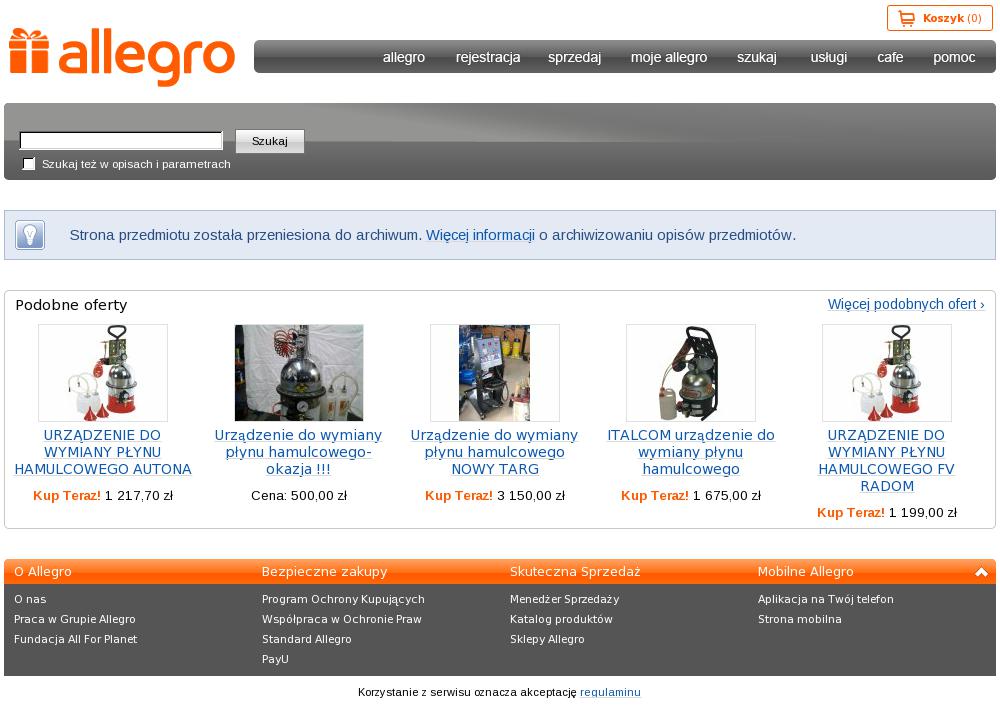Image resolution: width=1000 pixels, height=712 pixels.
Task: Click the price 3 150,00 zł
Action: click(531, 496)
